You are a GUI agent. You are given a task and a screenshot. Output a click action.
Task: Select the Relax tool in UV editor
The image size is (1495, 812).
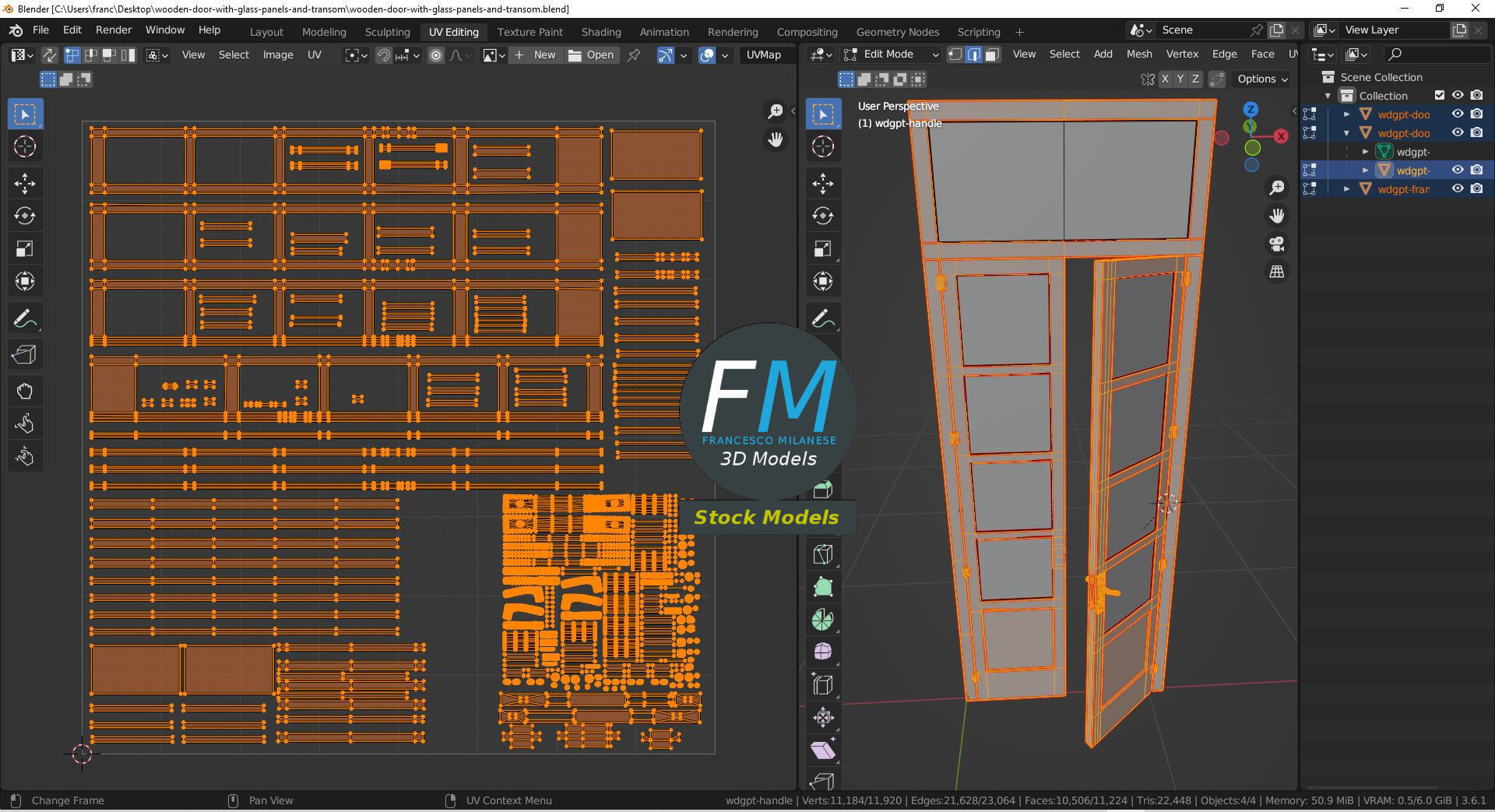click(25, 424)
